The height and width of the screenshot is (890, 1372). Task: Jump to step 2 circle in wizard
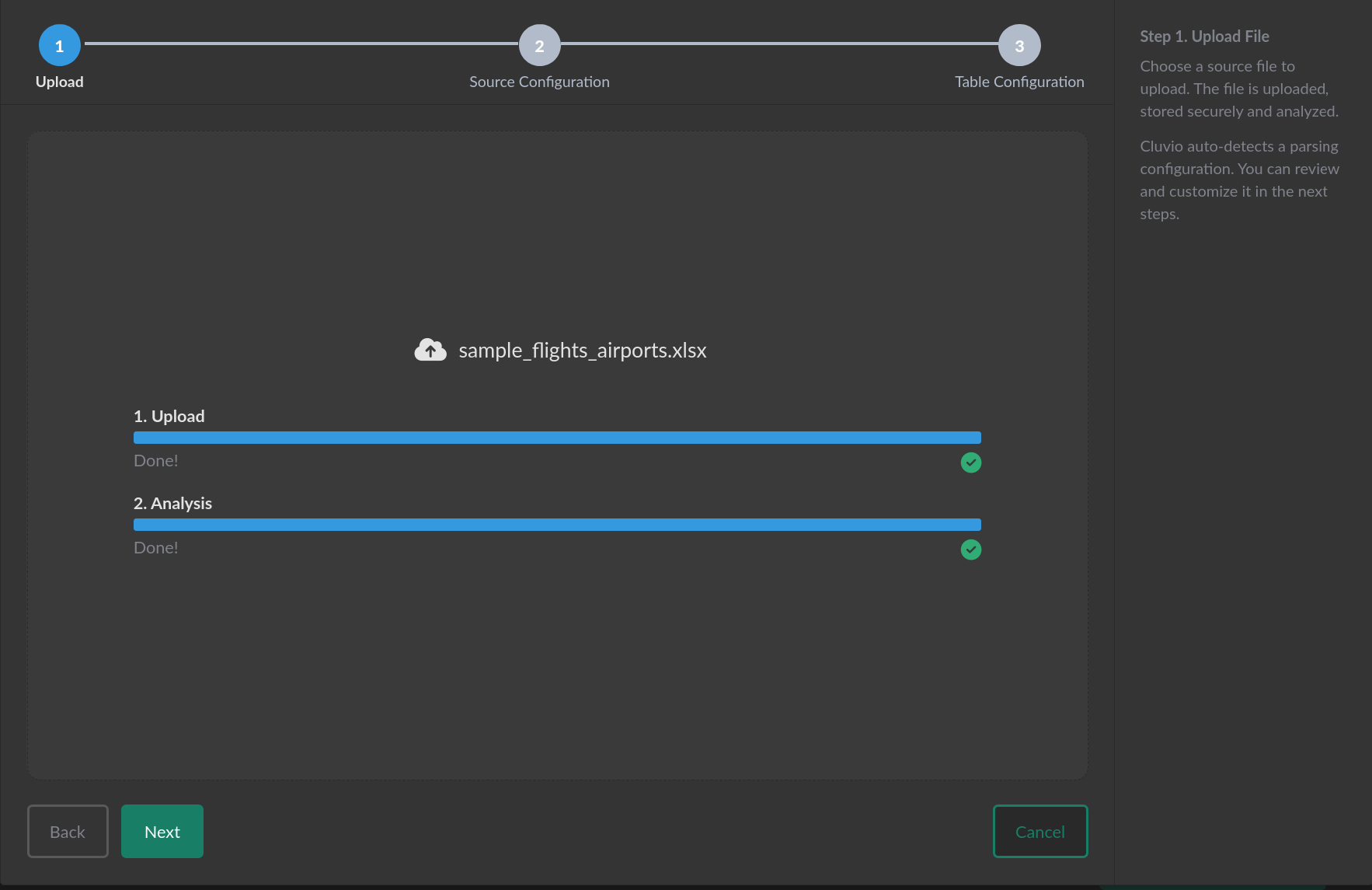(x=539, y=46)
